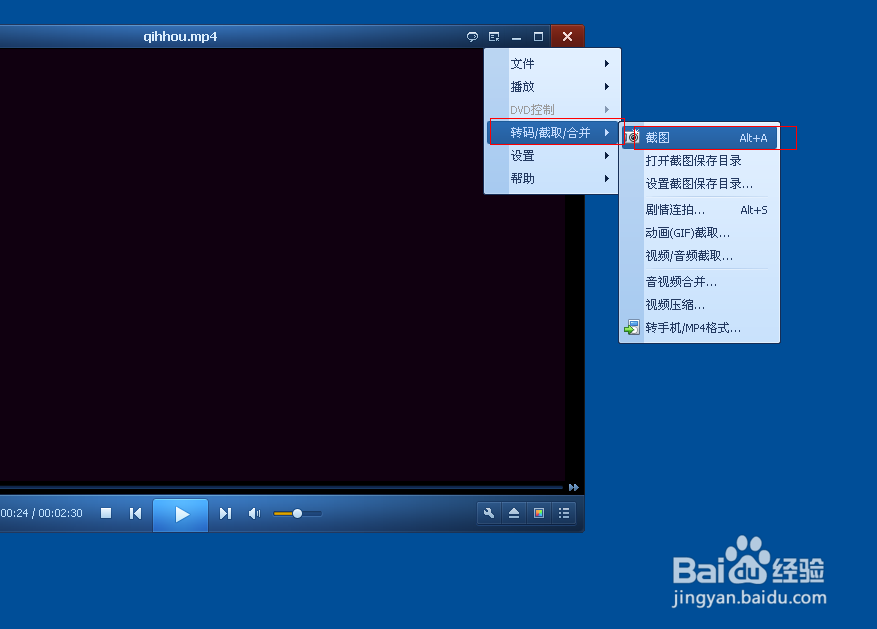The width and height of the screenshot is (877, 629).
Task: Open speech bubble icon in title bar
Action: pos(472,37)
